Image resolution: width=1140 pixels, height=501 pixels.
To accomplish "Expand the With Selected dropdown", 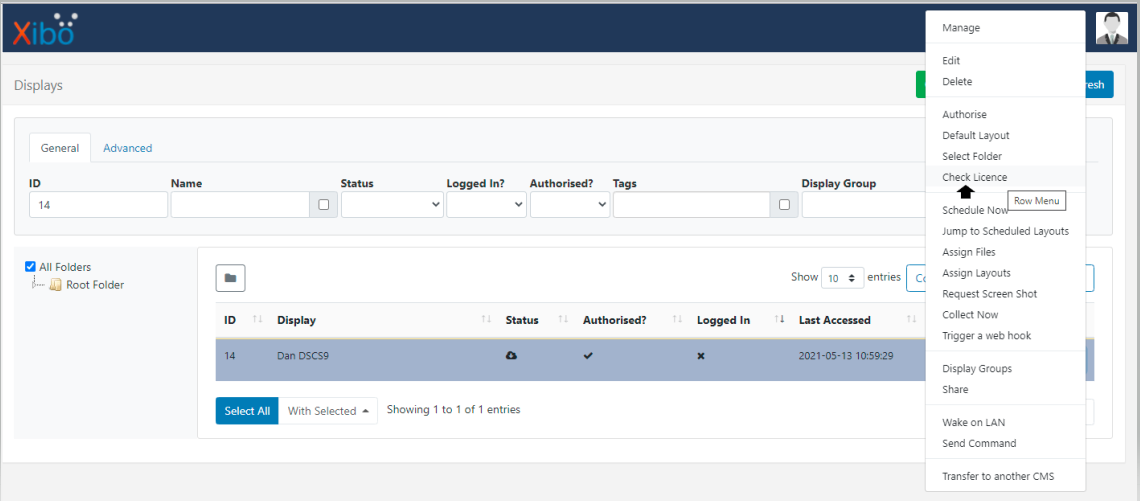I will click(328, 411).
